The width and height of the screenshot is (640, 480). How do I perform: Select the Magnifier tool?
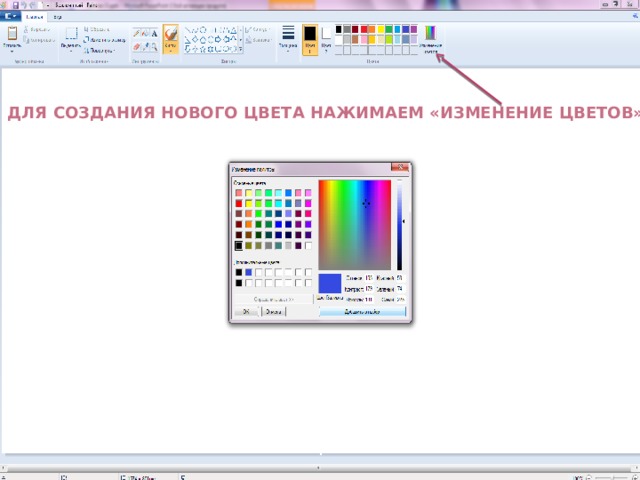tap(154, 47)
